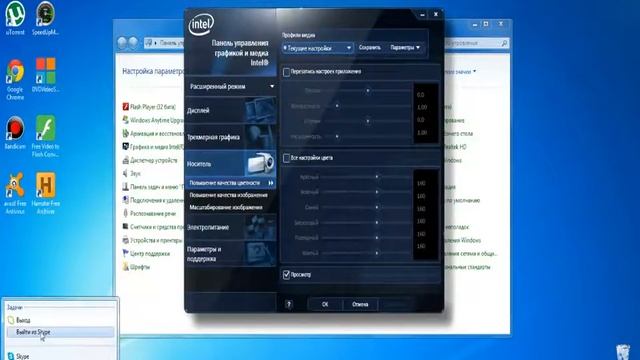640x360 pixels.
Task: Select the Параметры и поддержка section
Action: [231, 254]
